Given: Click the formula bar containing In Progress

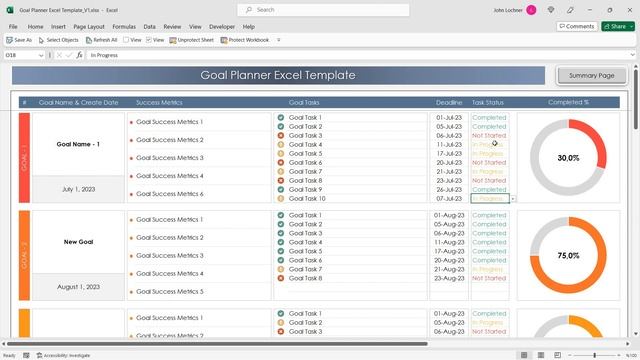Looking at the screenshot, I should [x=357, y=55].
